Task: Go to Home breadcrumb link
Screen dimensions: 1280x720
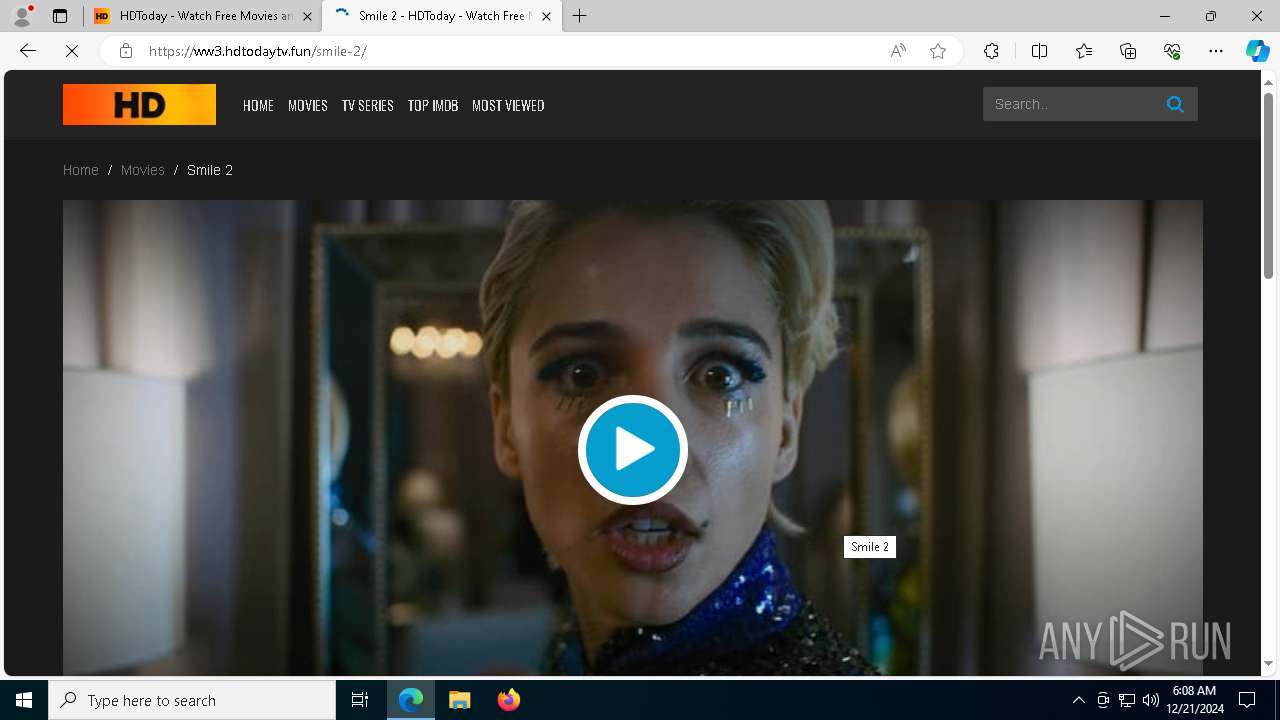Action: 81,170
